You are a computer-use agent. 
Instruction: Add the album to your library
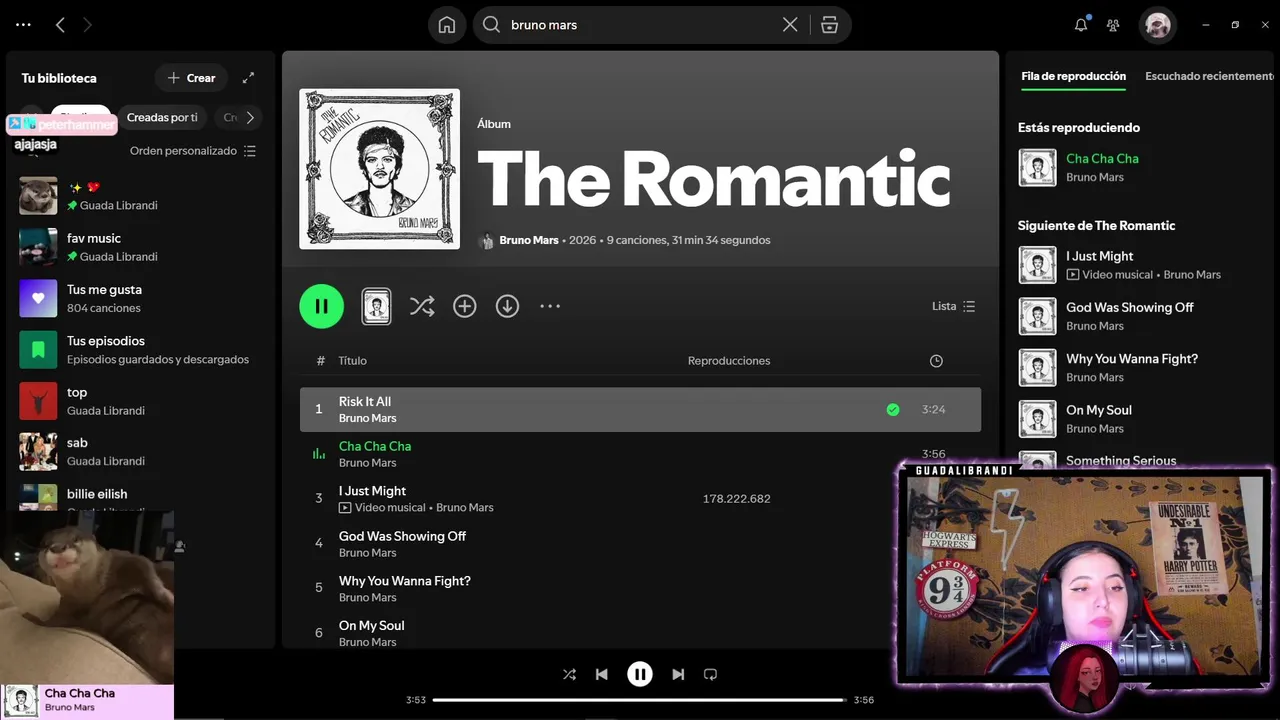(x=465, y=306)
